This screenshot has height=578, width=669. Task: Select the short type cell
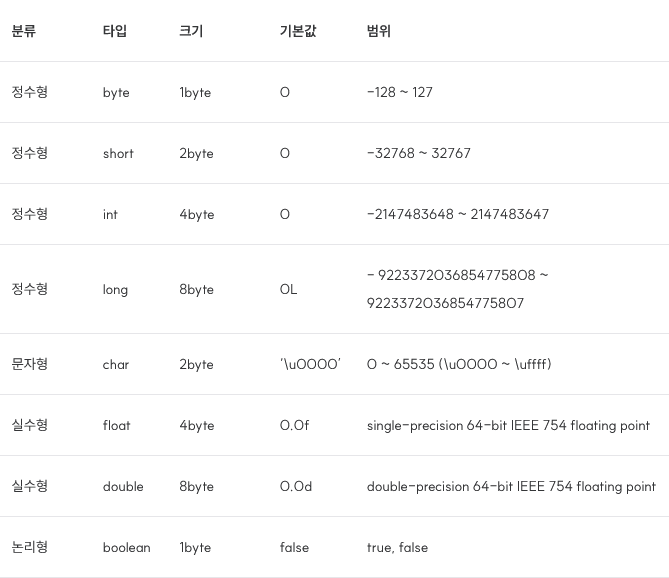click(118, 154)
